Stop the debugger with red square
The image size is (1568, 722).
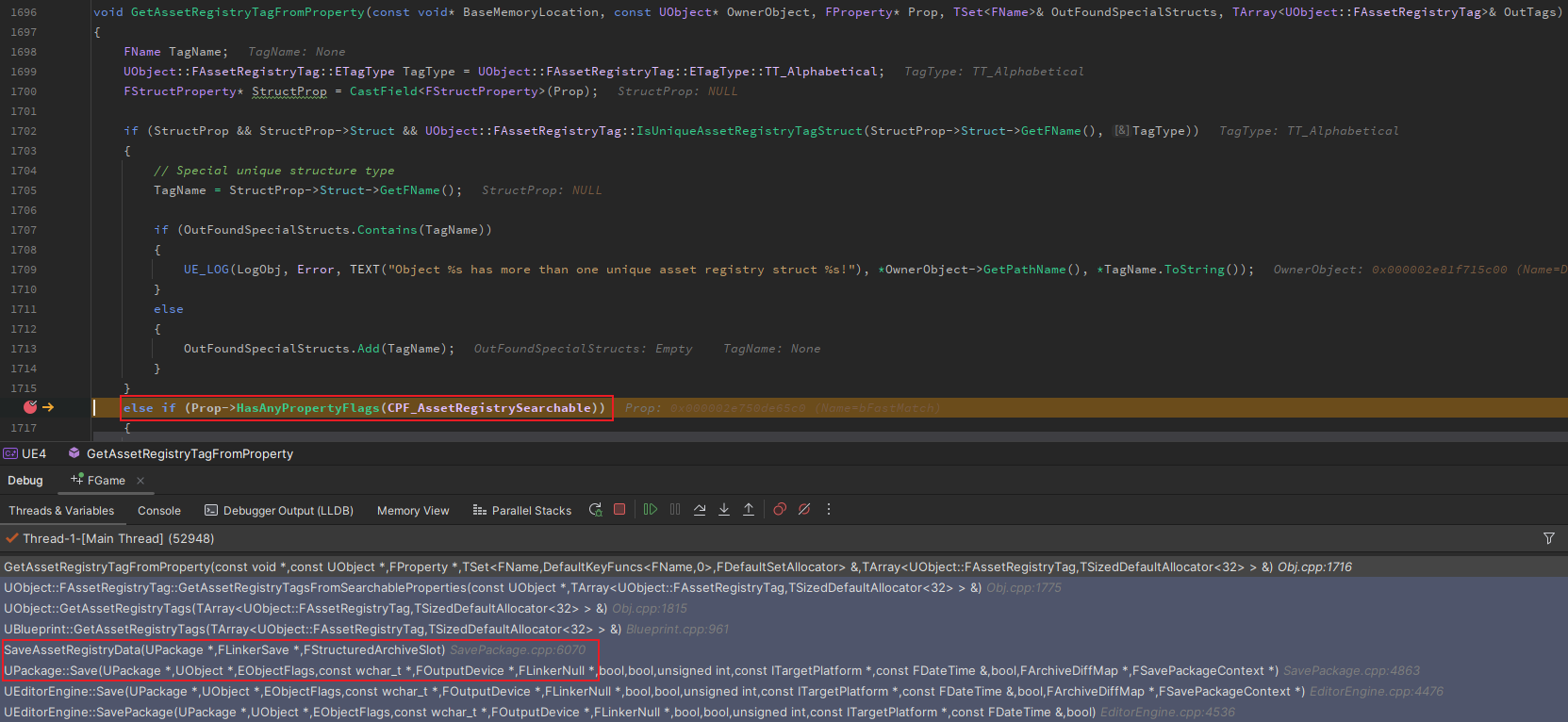(619, 510)
